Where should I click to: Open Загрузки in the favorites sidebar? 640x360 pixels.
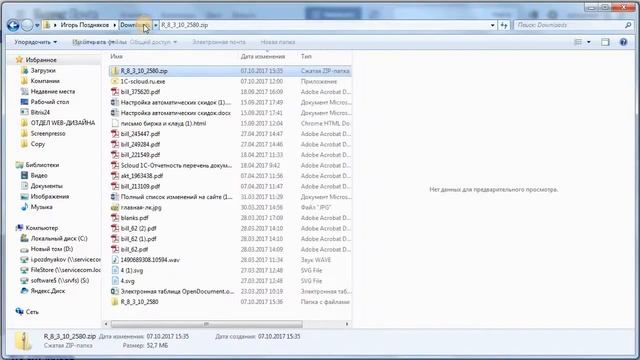[x=43, y=71]
